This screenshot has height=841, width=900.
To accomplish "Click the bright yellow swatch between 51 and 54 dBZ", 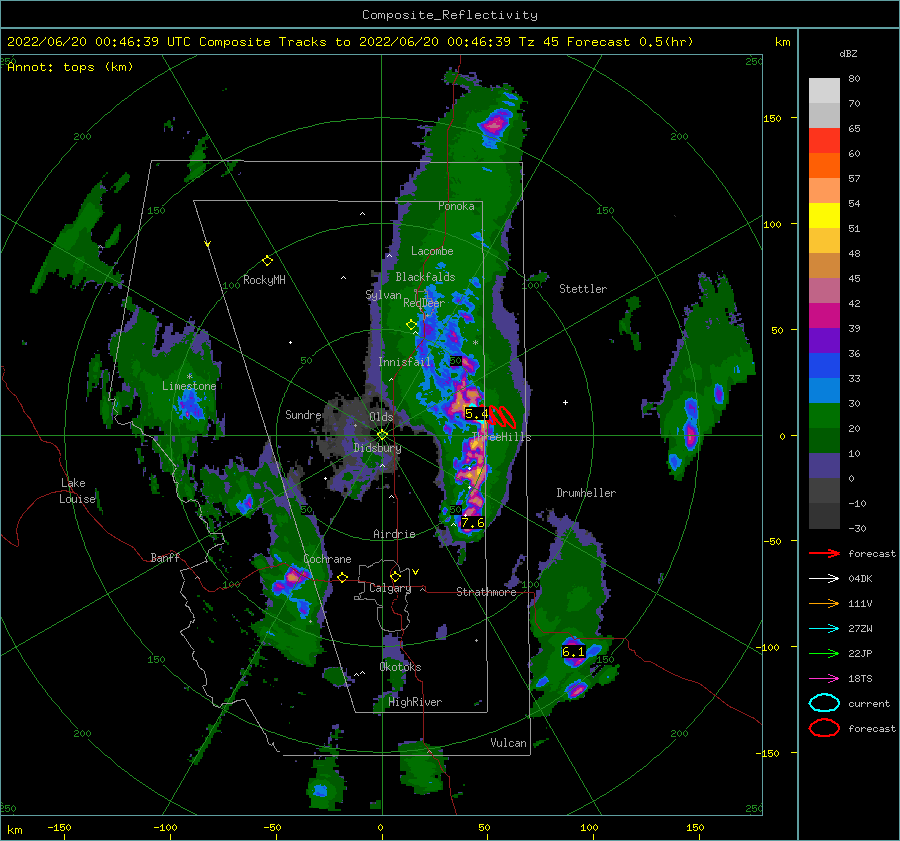I will [x=824, y=216].
